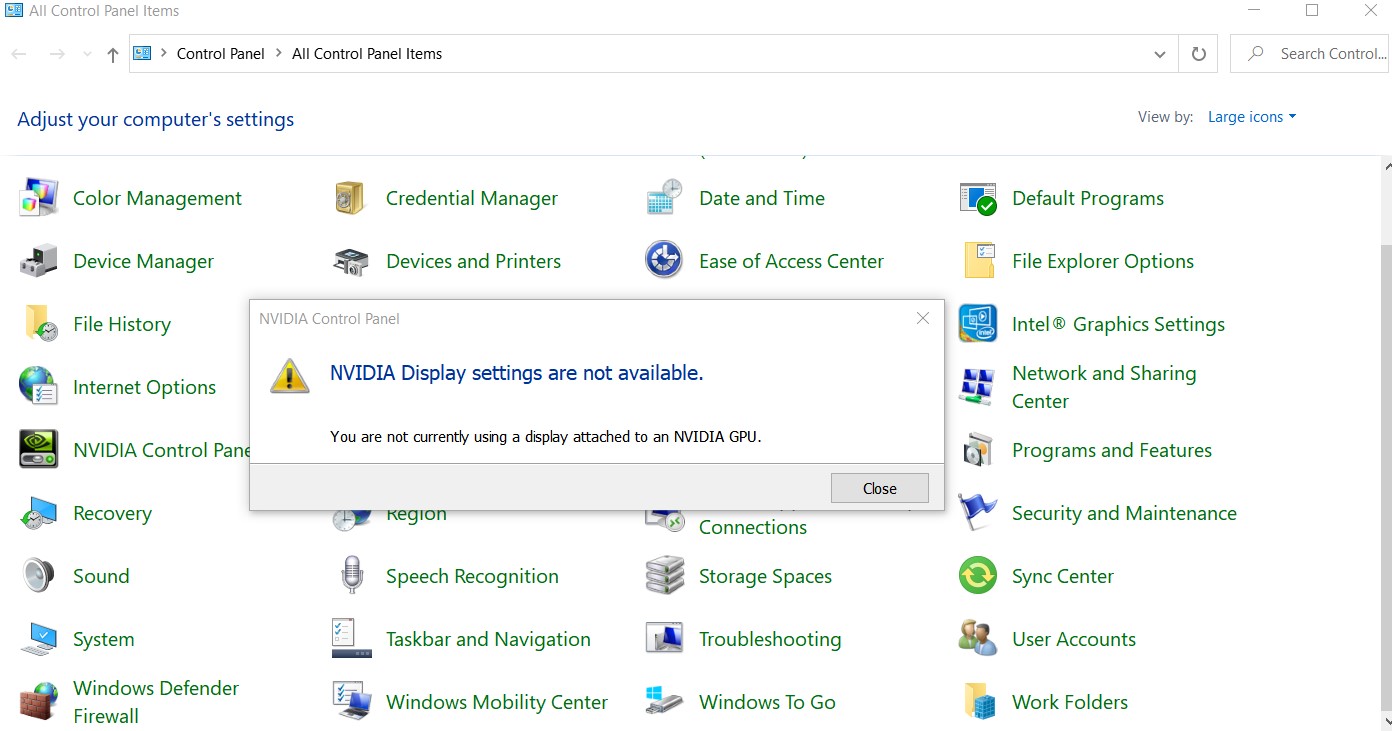Click the Credential Manager safe icon

351,198
